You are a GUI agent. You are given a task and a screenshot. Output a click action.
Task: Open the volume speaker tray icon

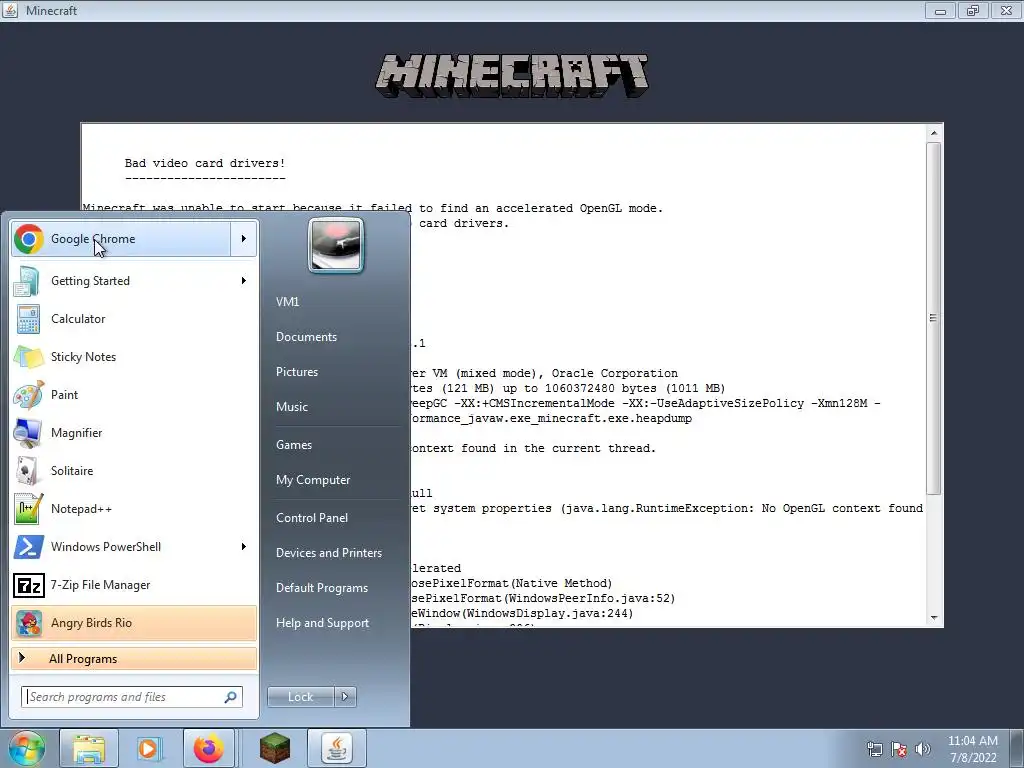tap(923, 749)
